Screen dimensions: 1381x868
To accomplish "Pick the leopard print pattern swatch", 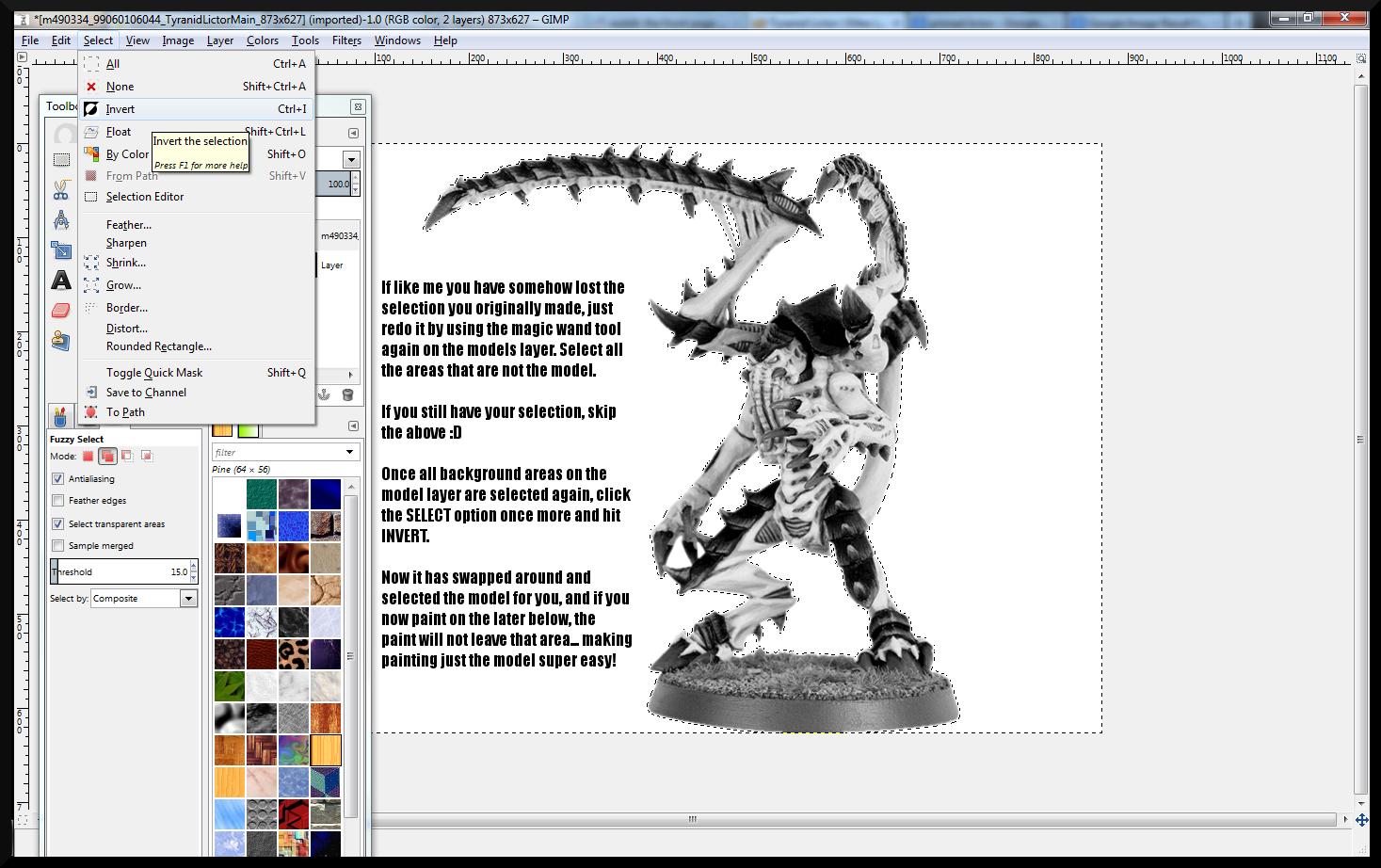I will 293,653.
